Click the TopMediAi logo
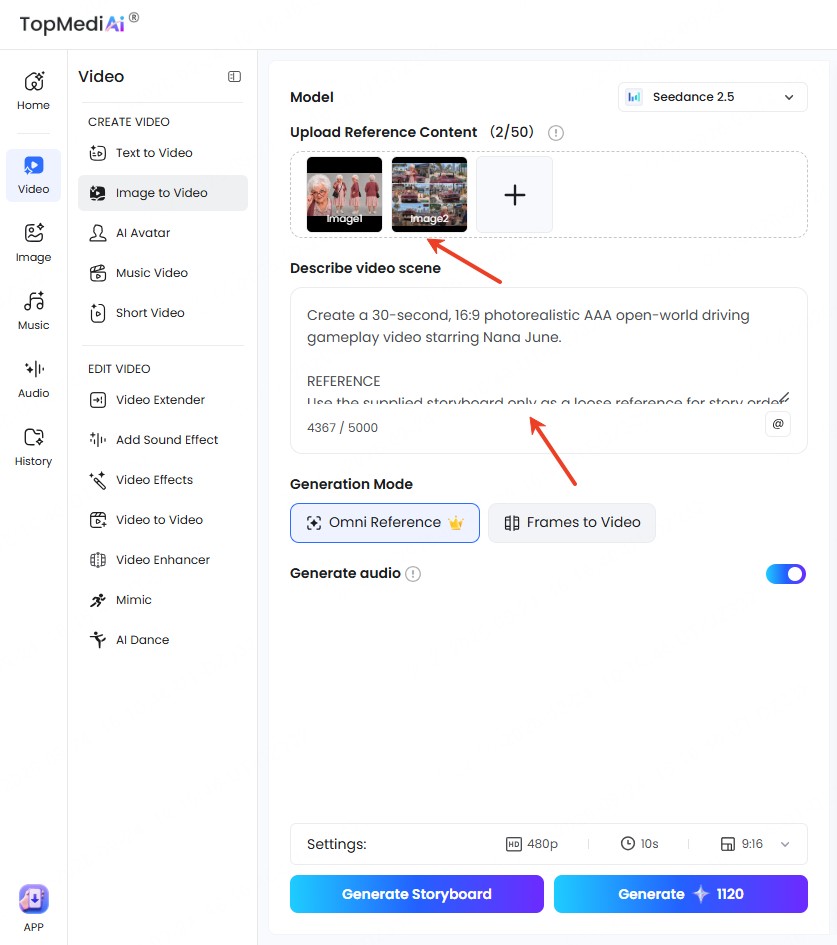The width and height of the screenshot is (837, 945). (79, 24)
